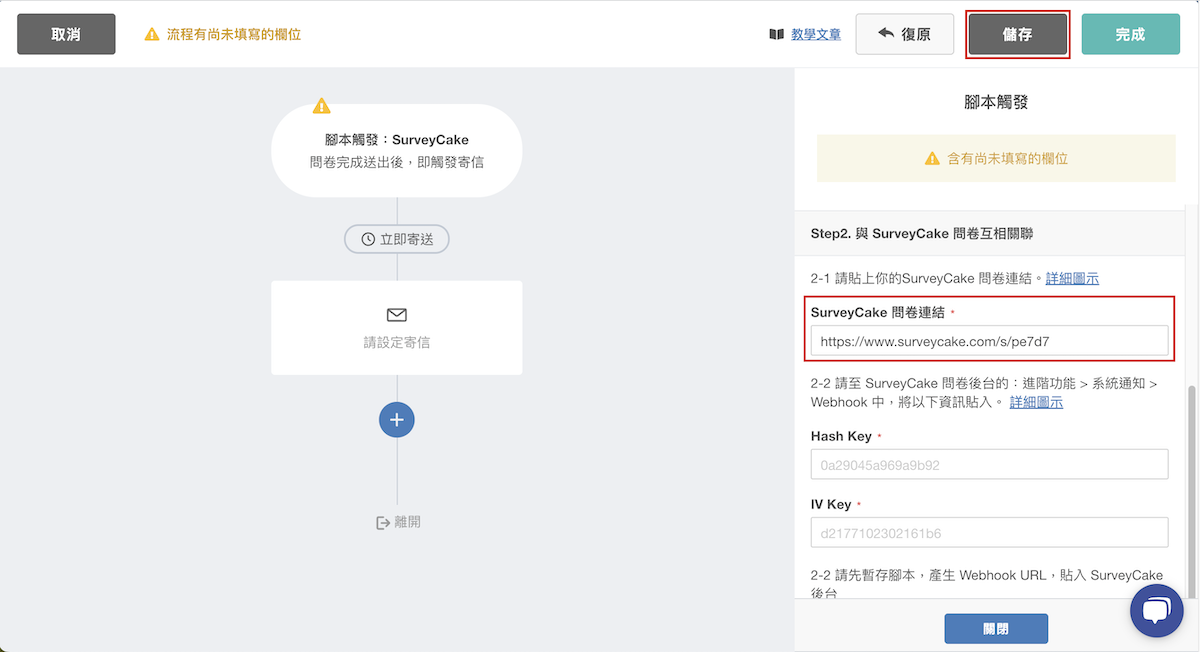Add a step with the plus button
Screen dimensions: 1200x652
coord(397,420)
